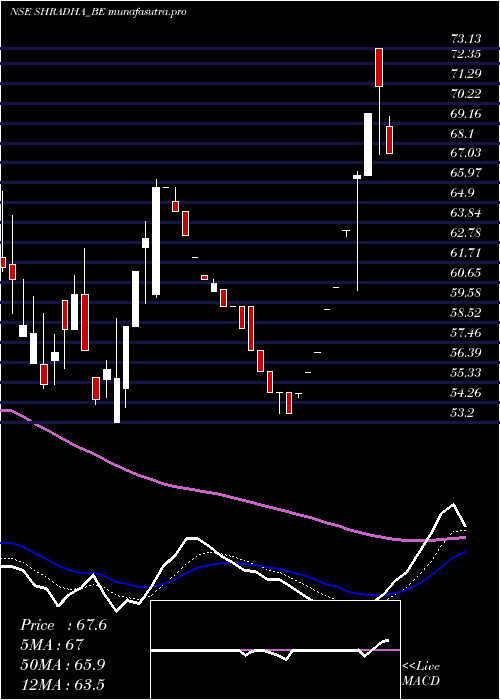Click the MACD inset chart panel

275,650
